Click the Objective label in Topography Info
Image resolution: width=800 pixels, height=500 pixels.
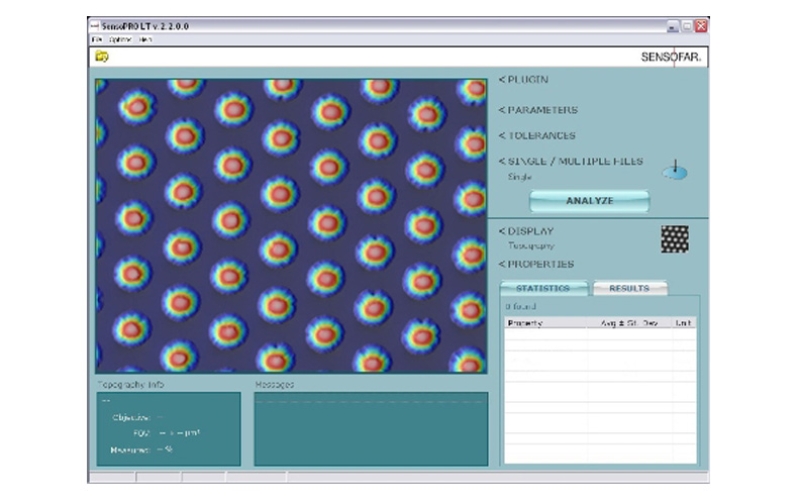pyautogui.click(x=131, y=417)
